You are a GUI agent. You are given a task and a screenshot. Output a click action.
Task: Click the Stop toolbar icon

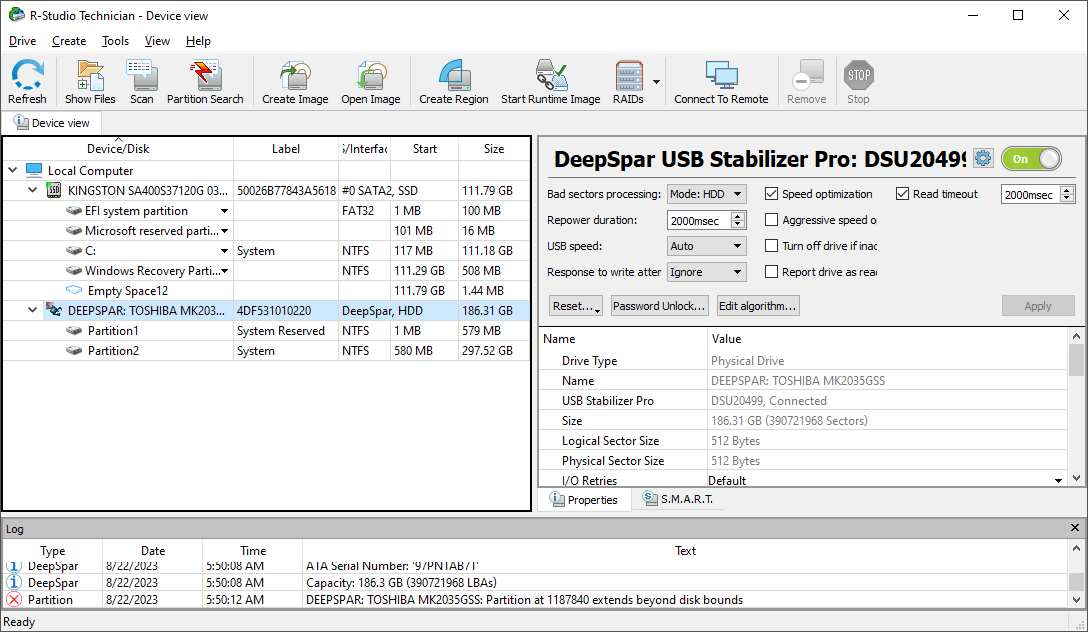[858, 75]
